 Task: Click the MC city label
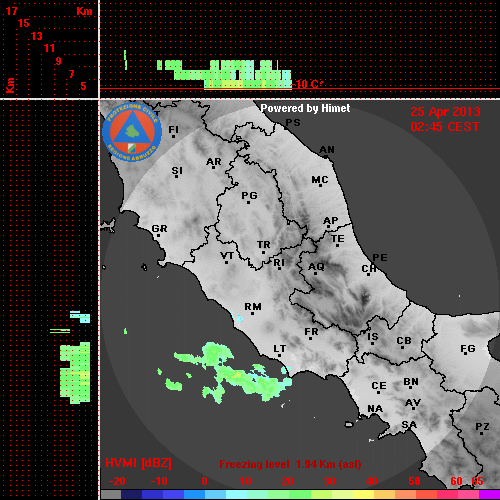coord(320,180)
